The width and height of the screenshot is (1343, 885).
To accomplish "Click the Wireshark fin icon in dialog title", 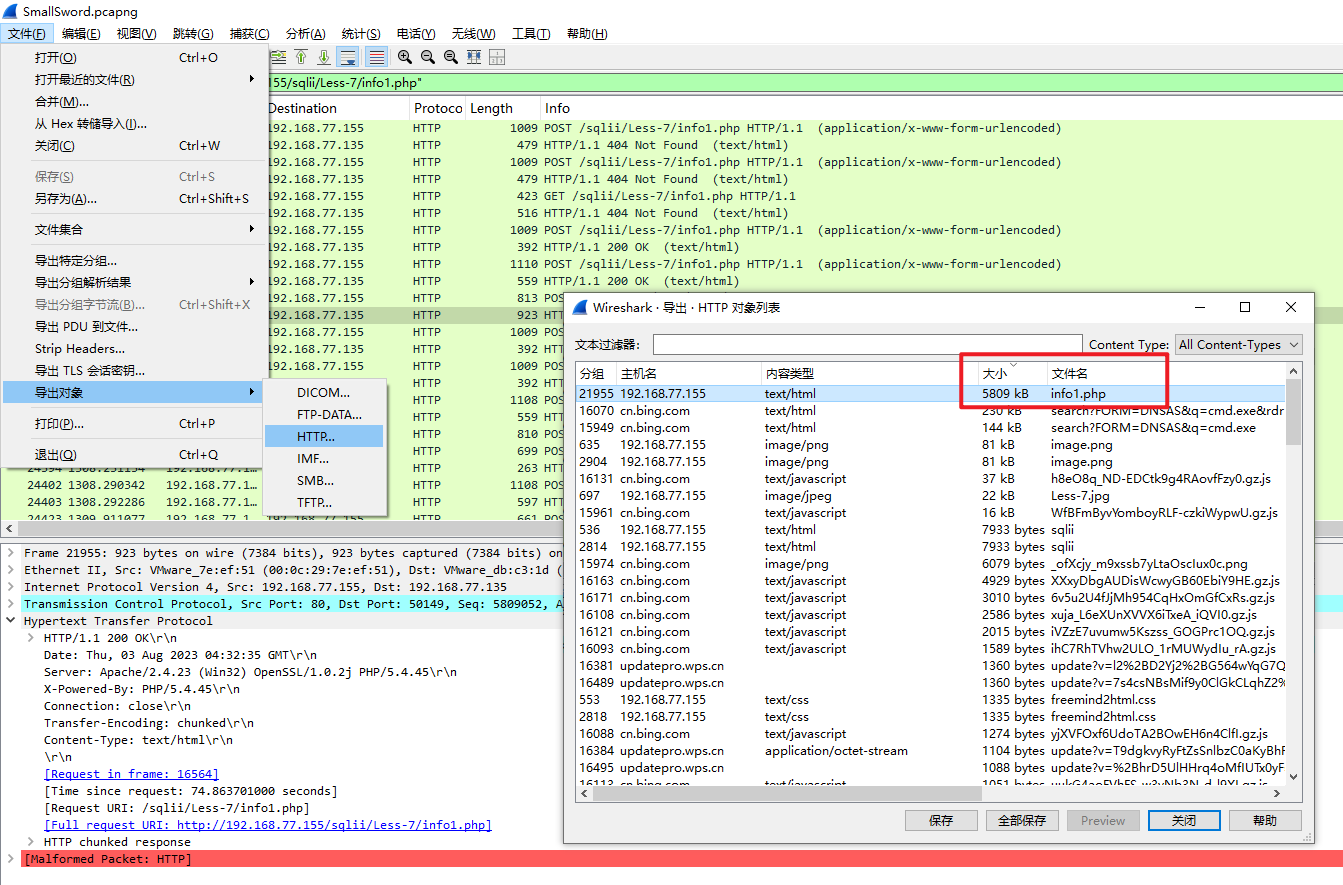I will 579,307.
